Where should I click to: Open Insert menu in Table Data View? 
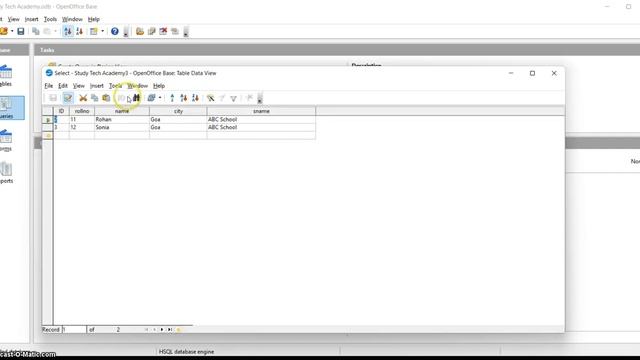97,86
